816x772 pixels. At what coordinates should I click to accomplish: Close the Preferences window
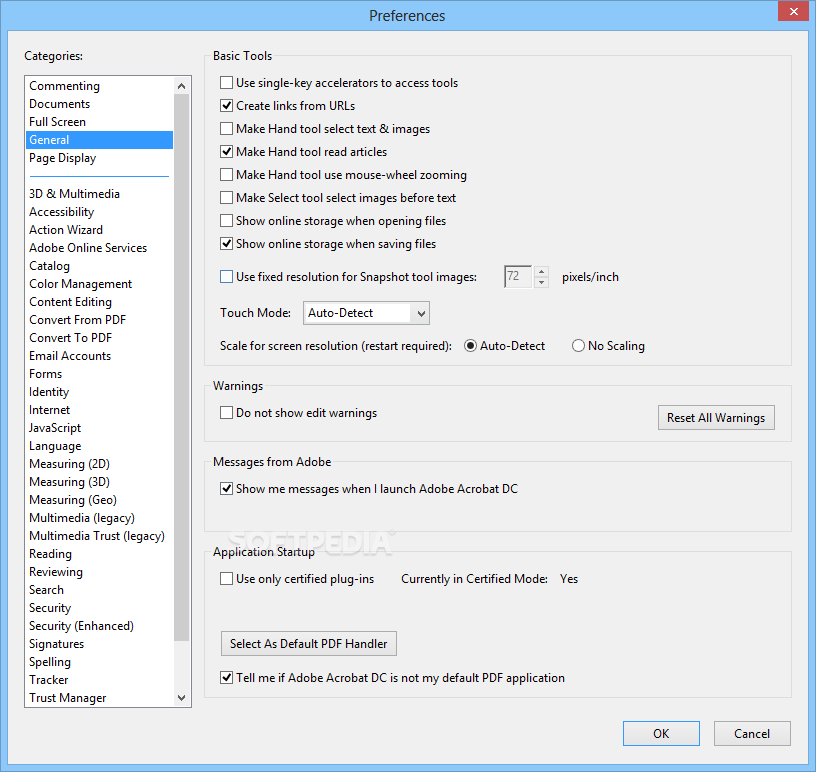click(794, 11)
